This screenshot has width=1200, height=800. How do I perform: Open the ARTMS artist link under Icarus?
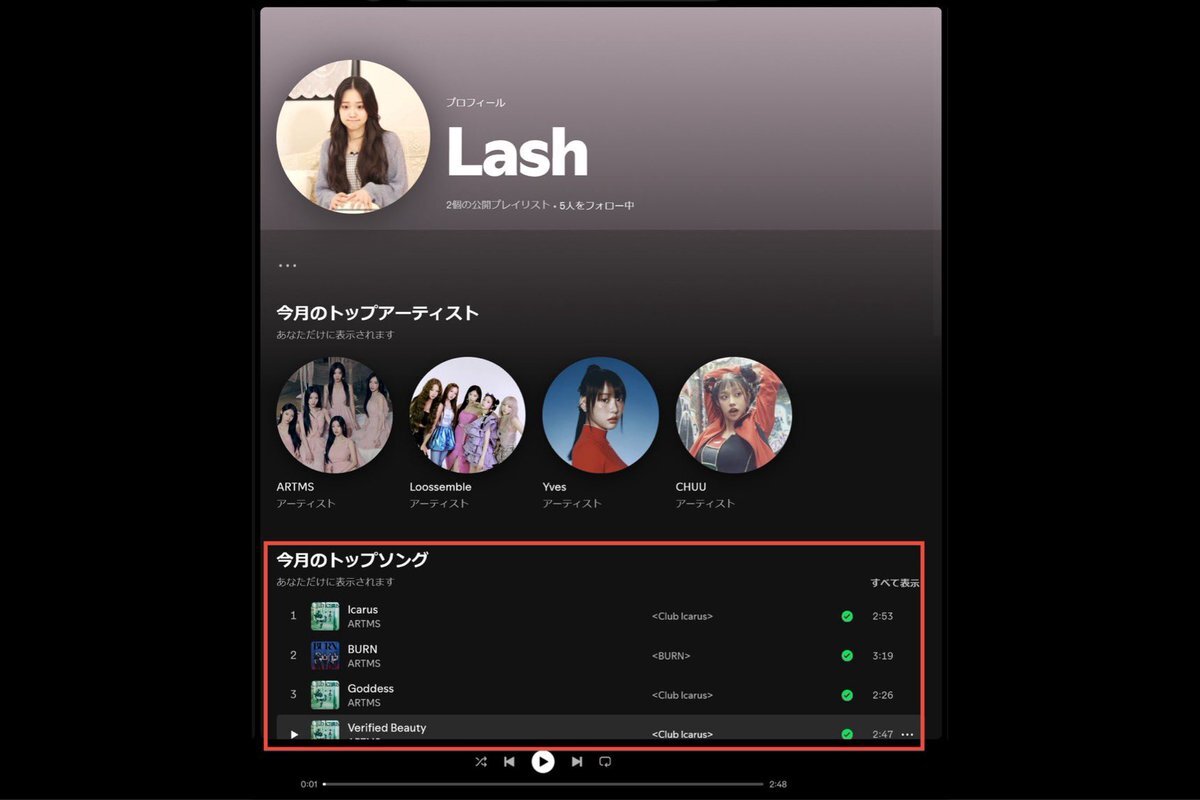coord(364,624)
